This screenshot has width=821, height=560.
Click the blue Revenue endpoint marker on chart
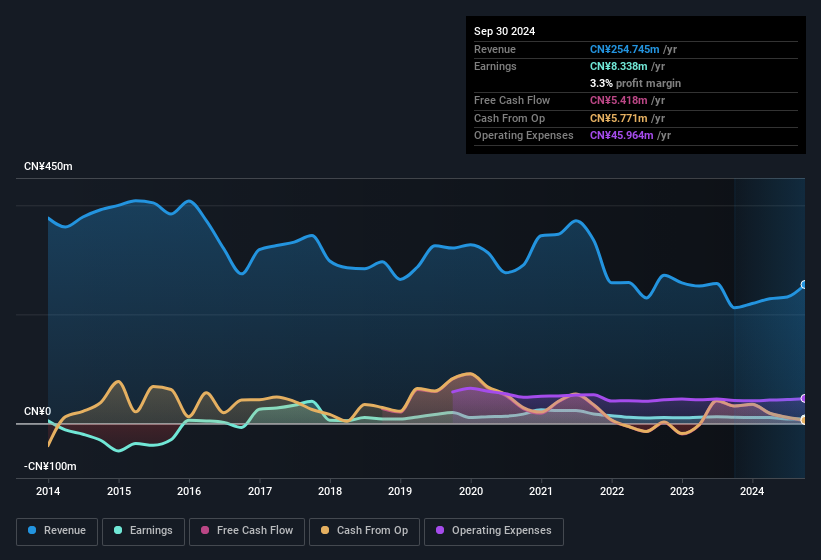(x=804, y=285)
